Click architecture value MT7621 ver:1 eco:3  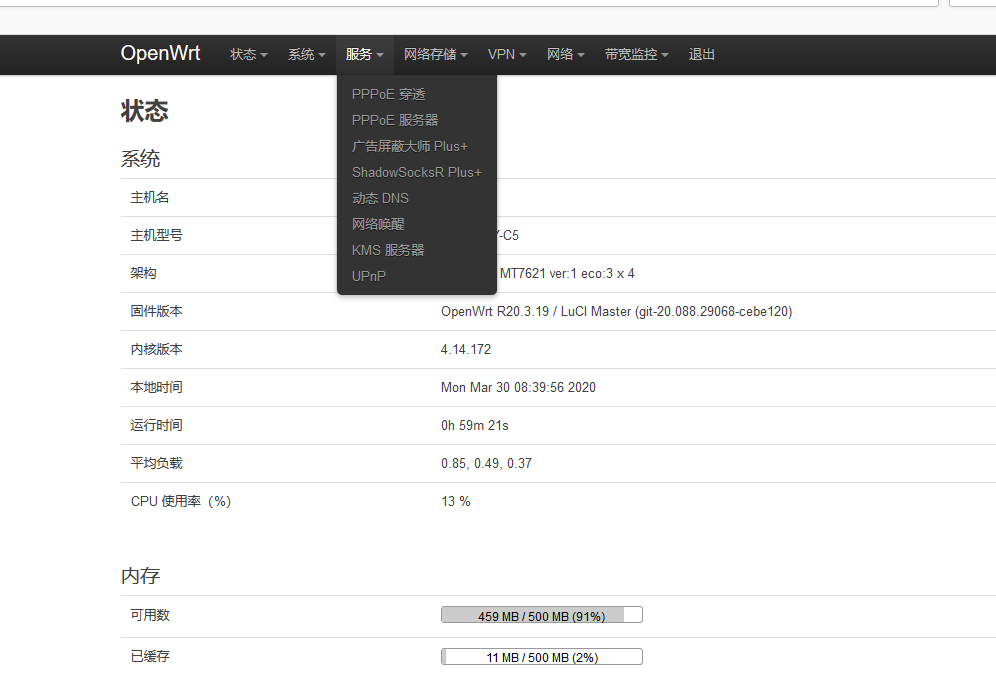pyautogui.click(x=567, y=274)
